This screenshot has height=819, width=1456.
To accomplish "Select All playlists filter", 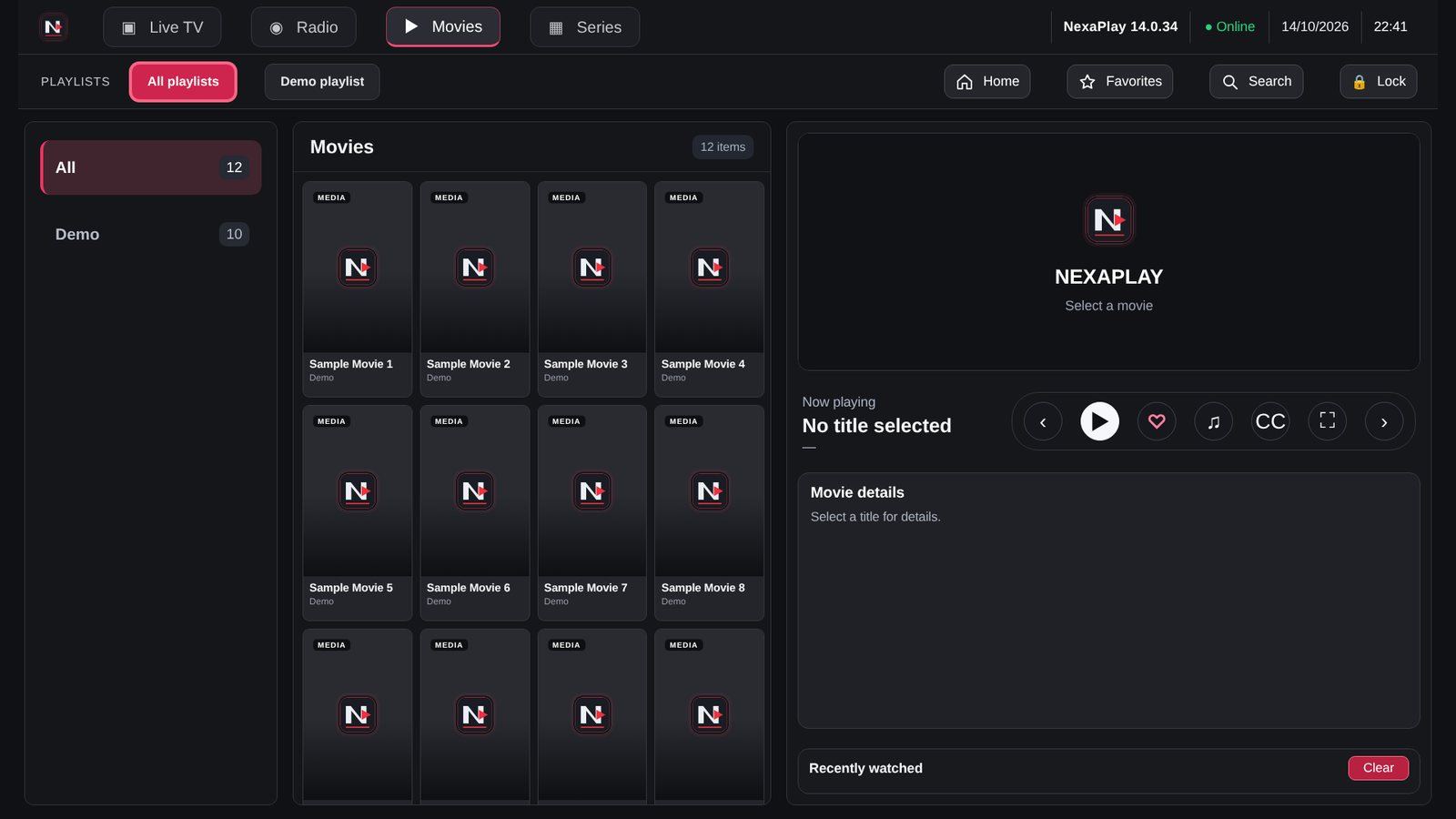I will (183, 82).
